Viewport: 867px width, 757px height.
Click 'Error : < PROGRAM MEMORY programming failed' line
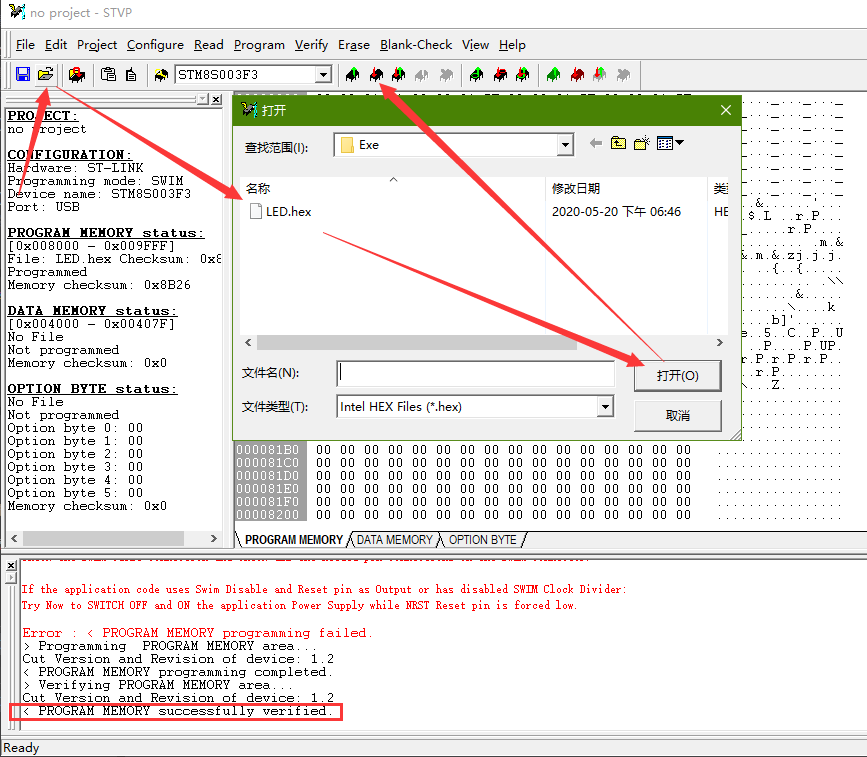197,633
